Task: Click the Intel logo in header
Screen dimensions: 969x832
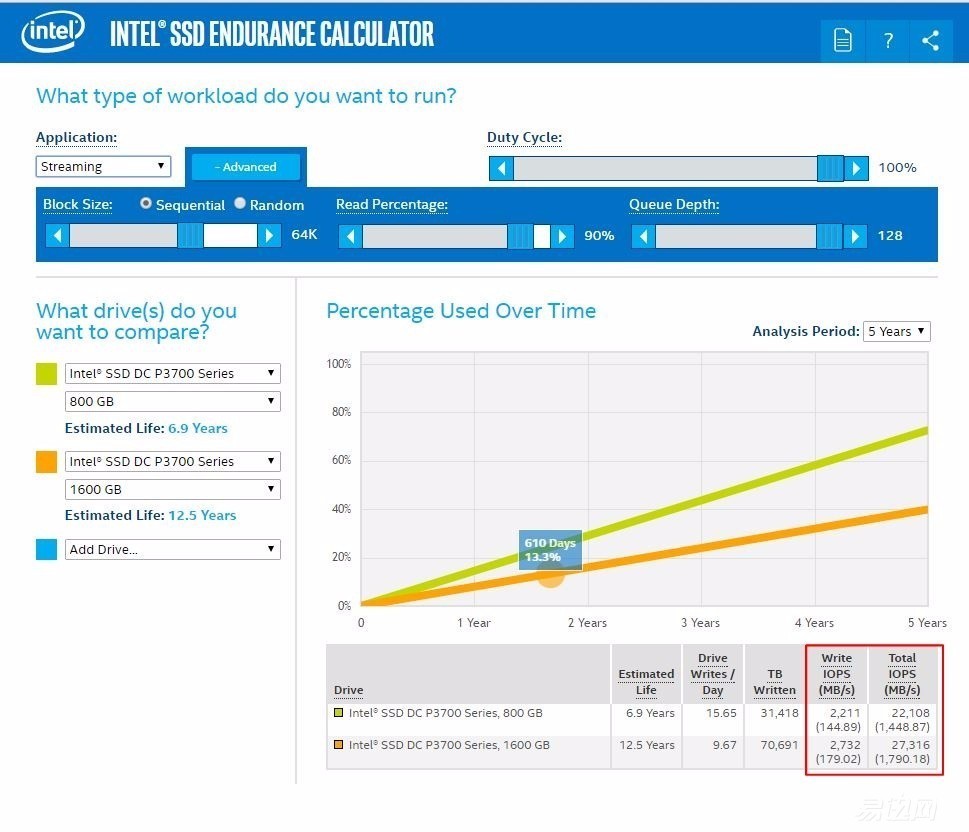Action: [x=53, y=32]
